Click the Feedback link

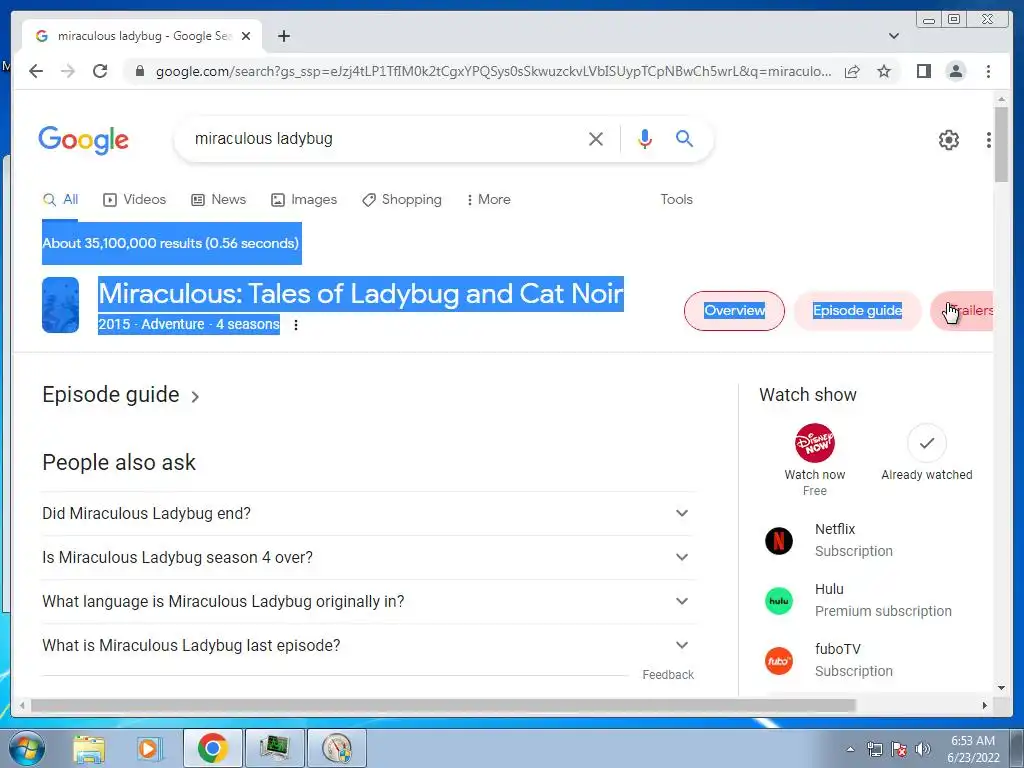pyautogui.click(x=667, y=675)
